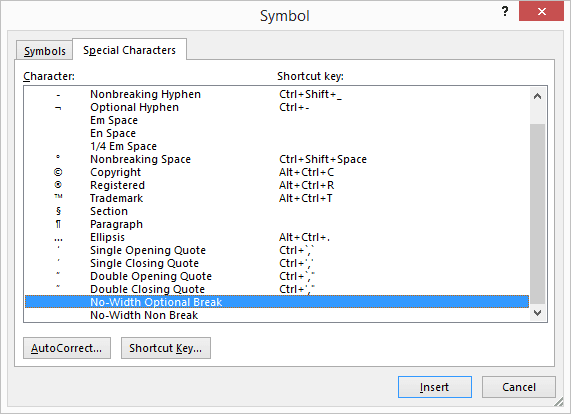Viewport: 571px width, 414px height.
Task: Click the Insert button
Action: pos(434,387)
